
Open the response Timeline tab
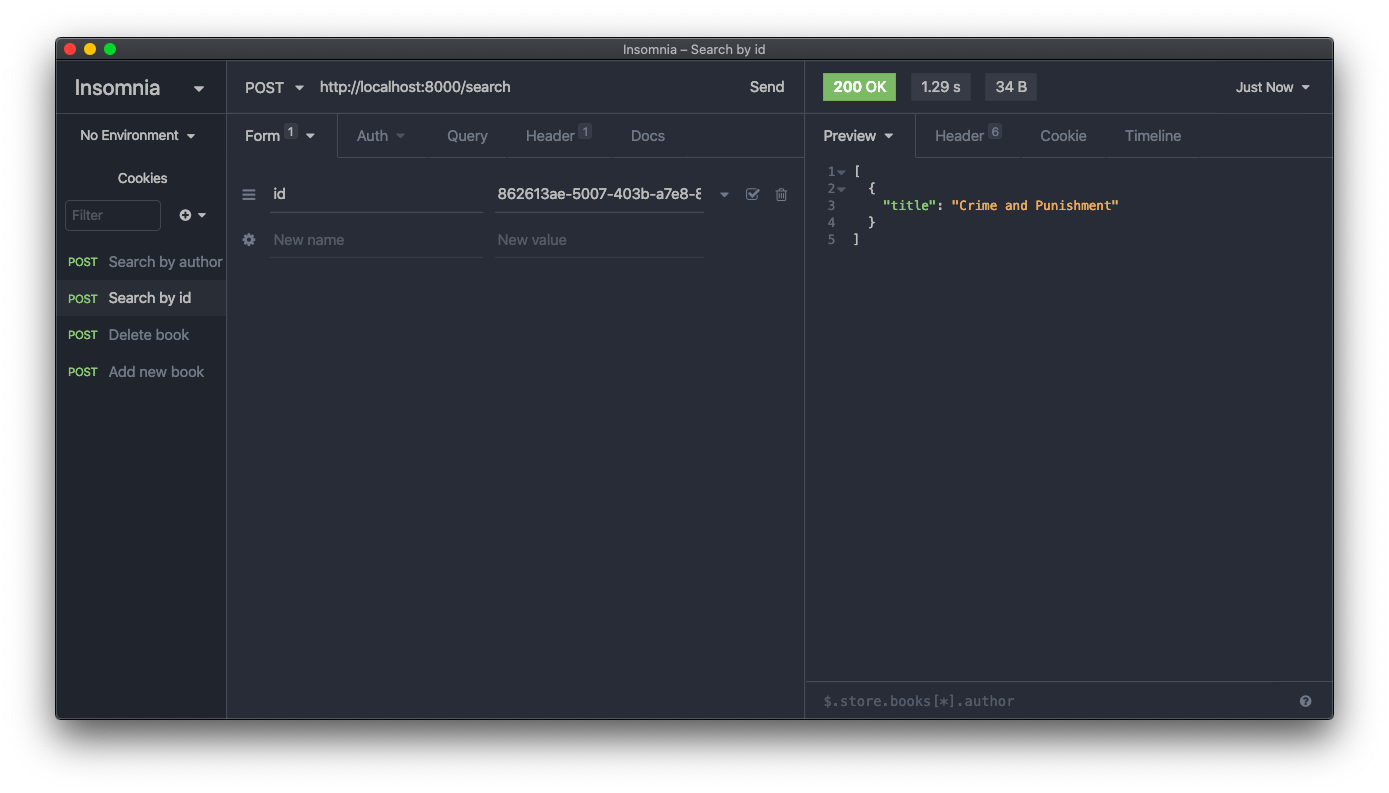(x=1152, y=136)
